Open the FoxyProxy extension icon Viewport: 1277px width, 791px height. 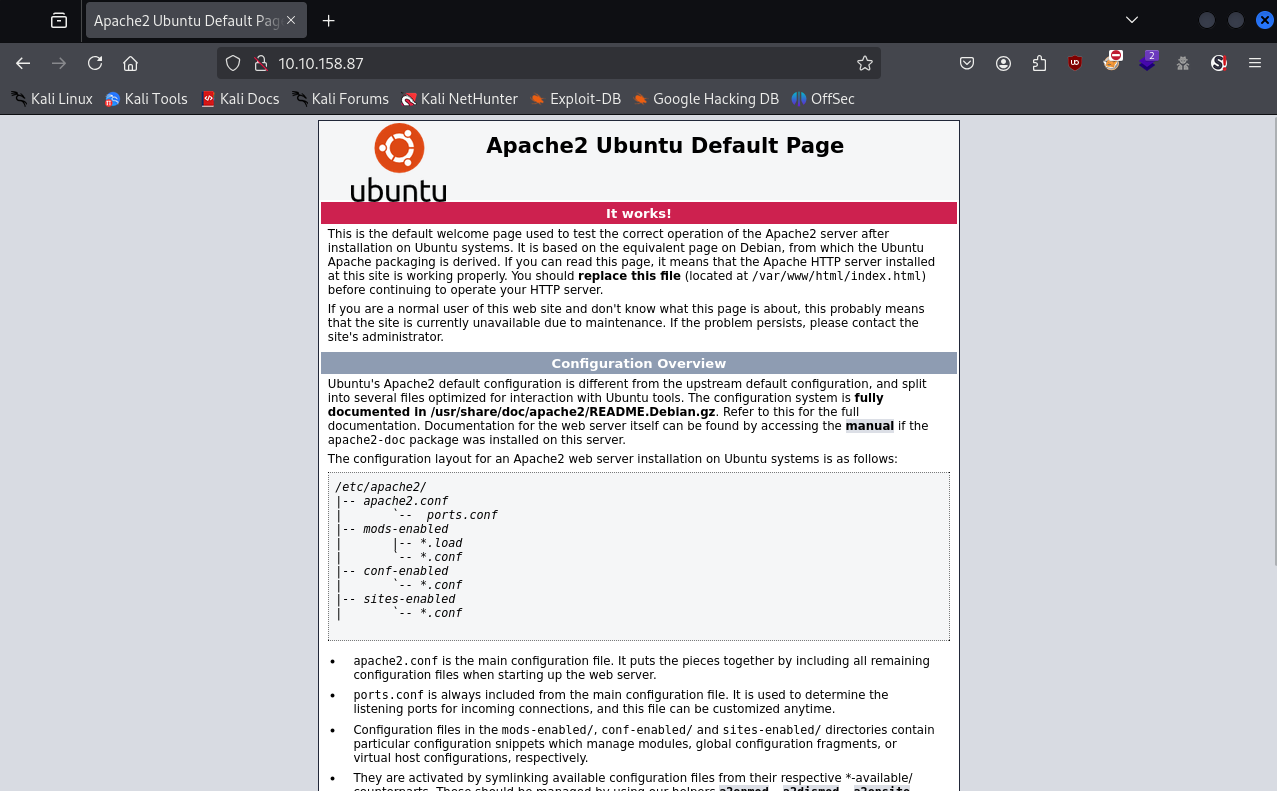click(1111, 62)
